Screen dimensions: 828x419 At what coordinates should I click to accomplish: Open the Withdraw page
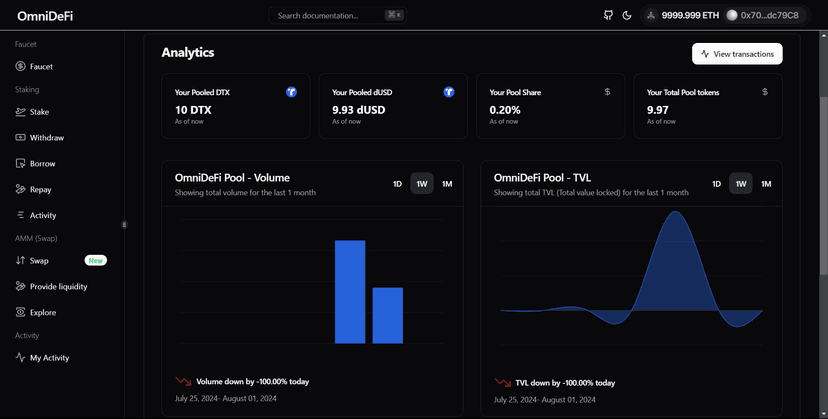coord(46,138)
